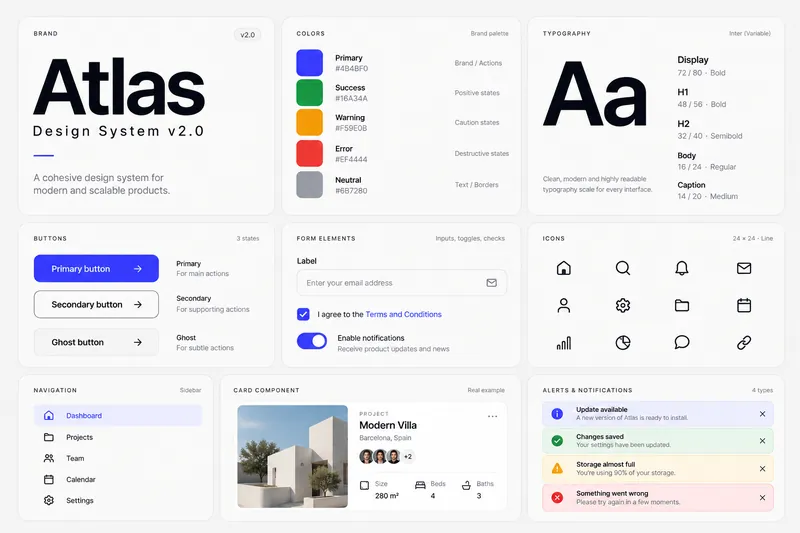This screenshot has height=533, width=800.
Task: Click the H2 typography entry
Action: 710,130
